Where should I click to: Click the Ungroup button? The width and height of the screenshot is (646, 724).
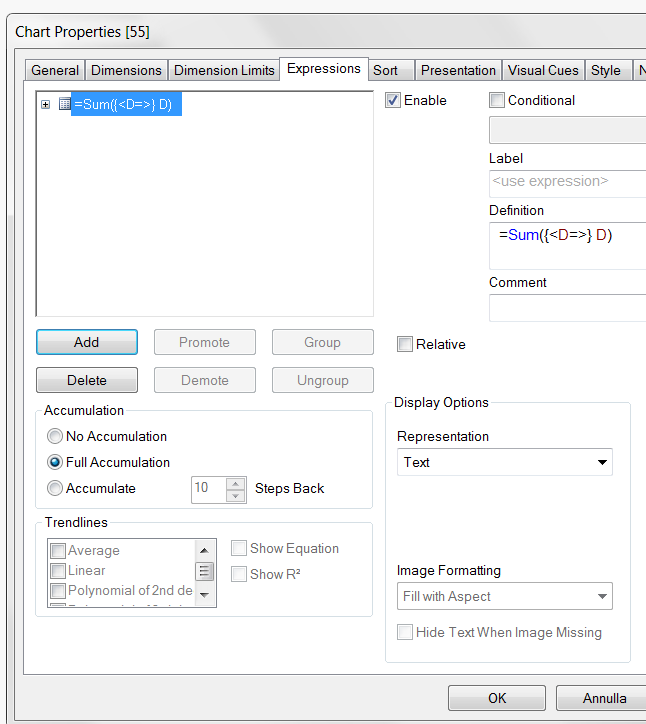pos(323,380)
